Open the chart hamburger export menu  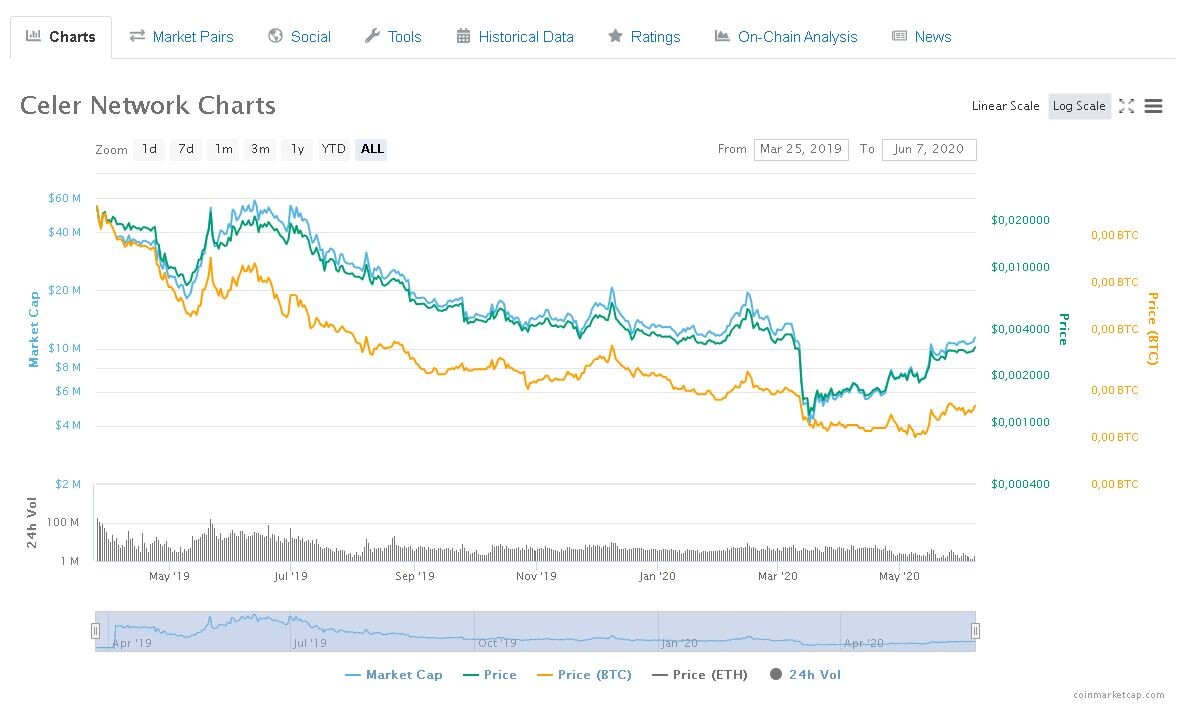pos(1153,106)
